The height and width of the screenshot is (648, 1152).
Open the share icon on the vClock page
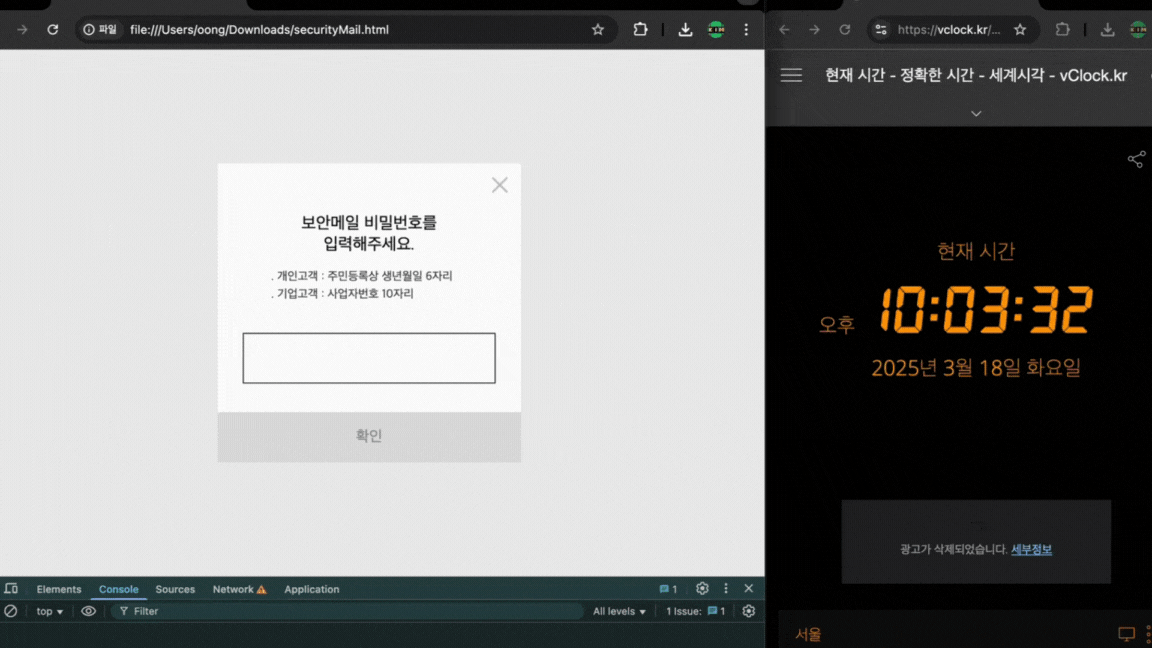[1136, 159]
